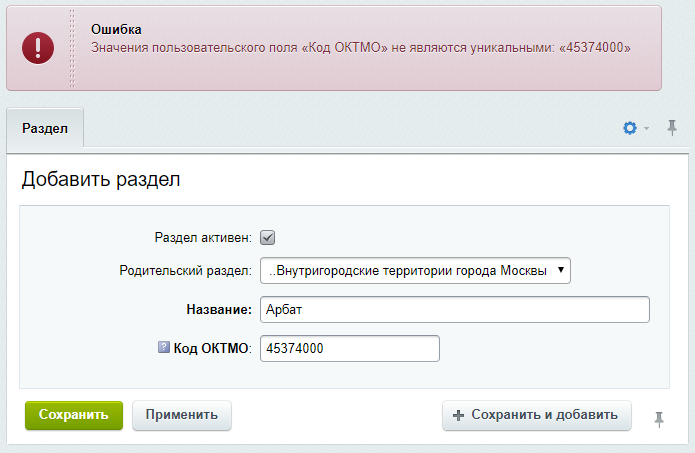This screenshot has width=695, height=453.
Task: Switch to the Раздел tab
Action: 44,129
